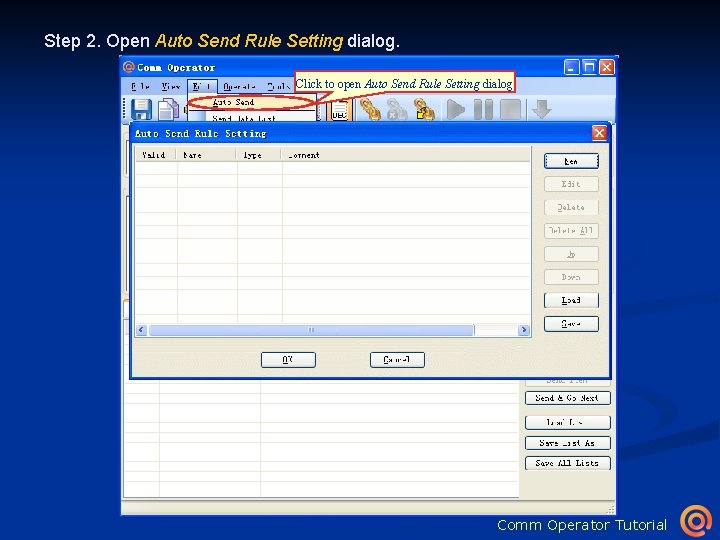Dismiss the dialog with Cancel

[397, 360]
